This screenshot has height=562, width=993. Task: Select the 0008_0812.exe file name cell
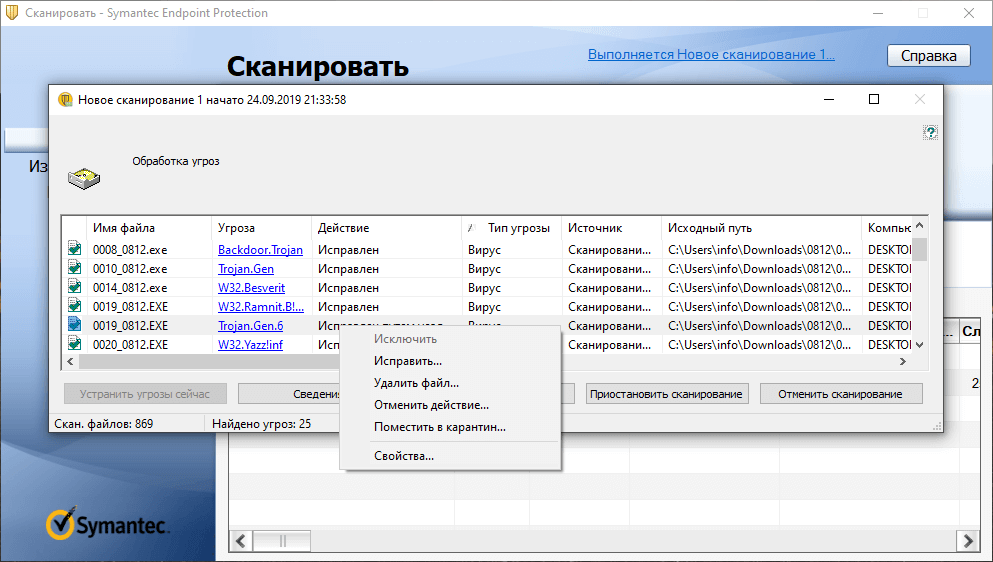click(x=130, y=250)
